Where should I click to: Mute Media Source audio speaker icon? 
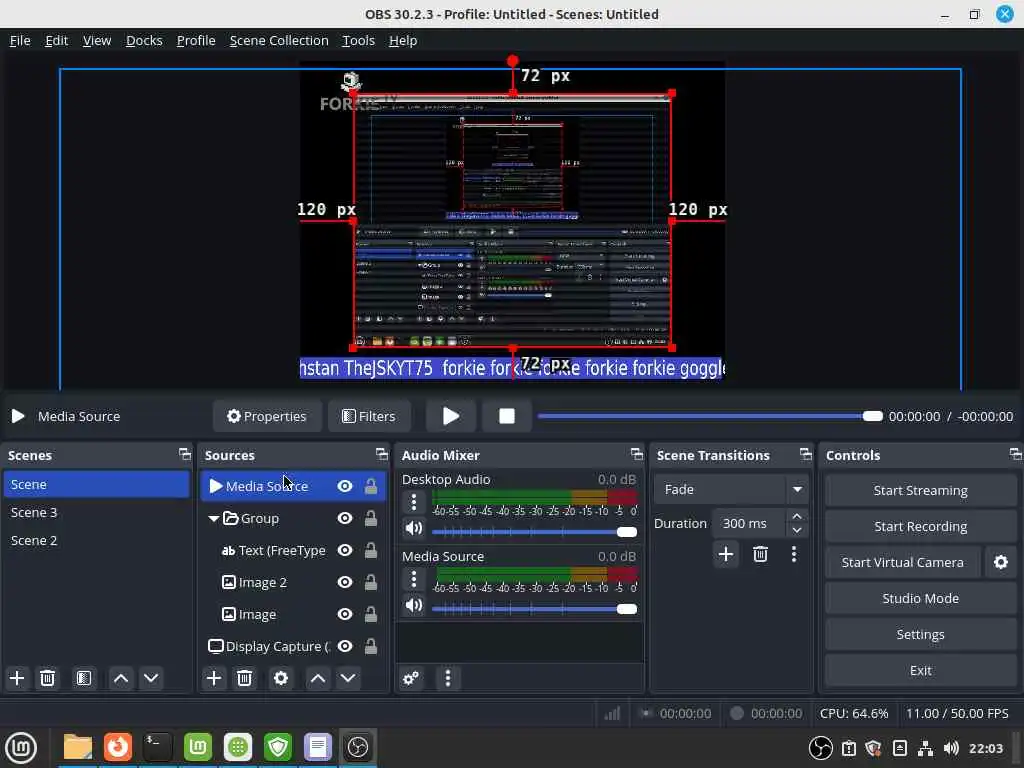pos(413,605)
